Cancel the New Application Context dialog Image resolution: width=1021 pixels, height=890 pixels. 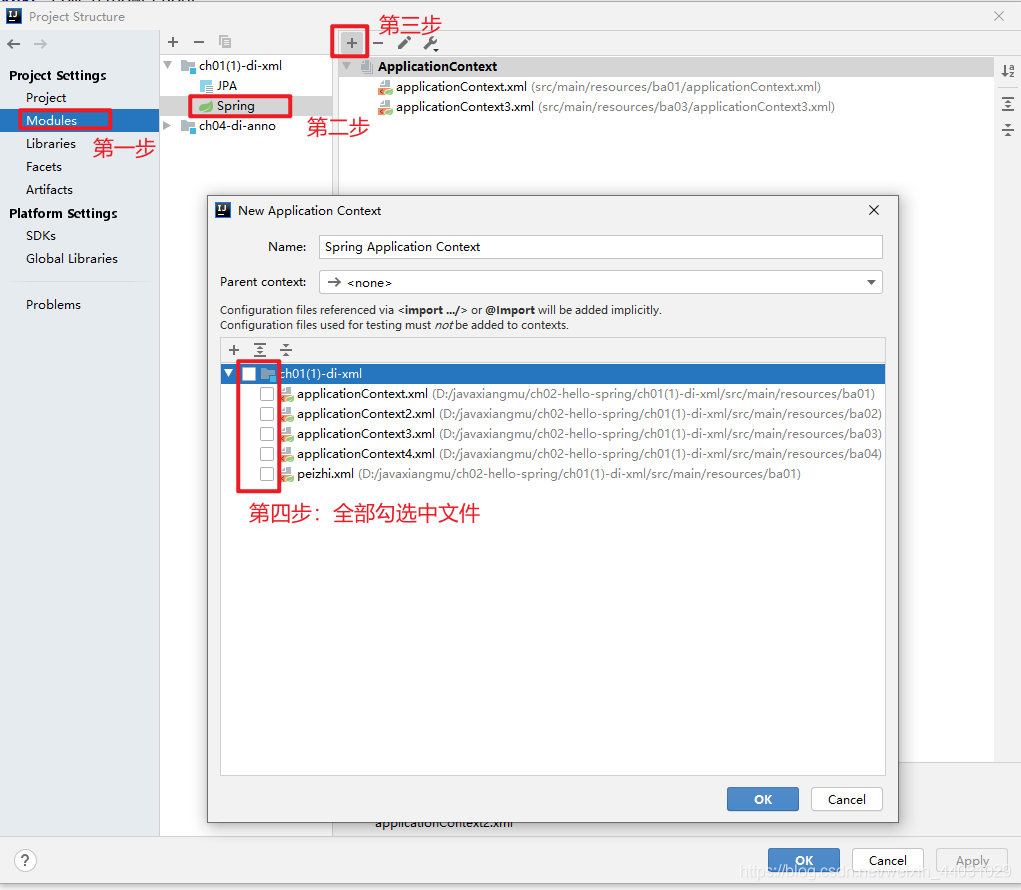pyautogui.click(x=846, y=799)
